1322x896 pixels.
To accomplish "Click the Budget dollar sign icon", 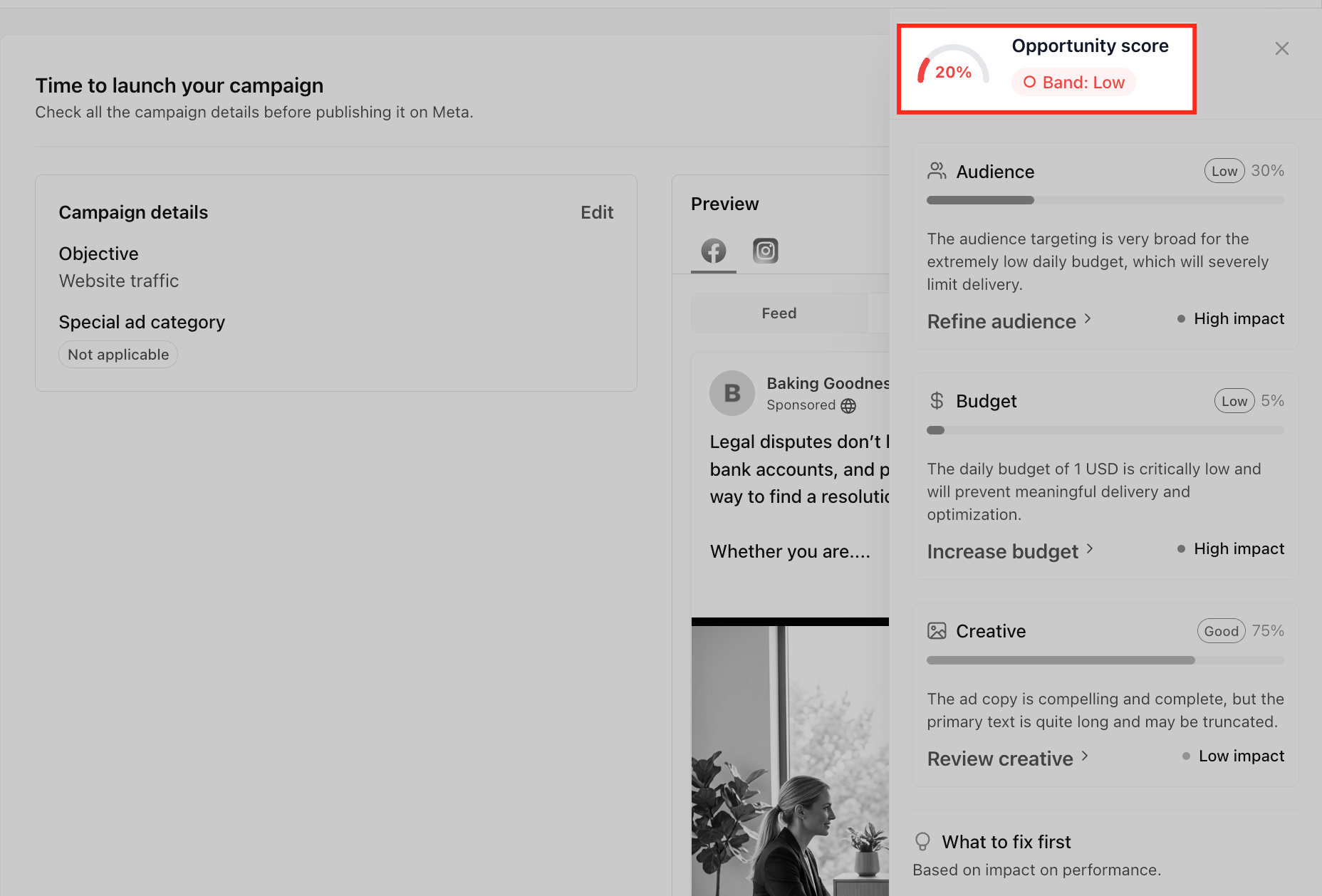I will [937, 401].
